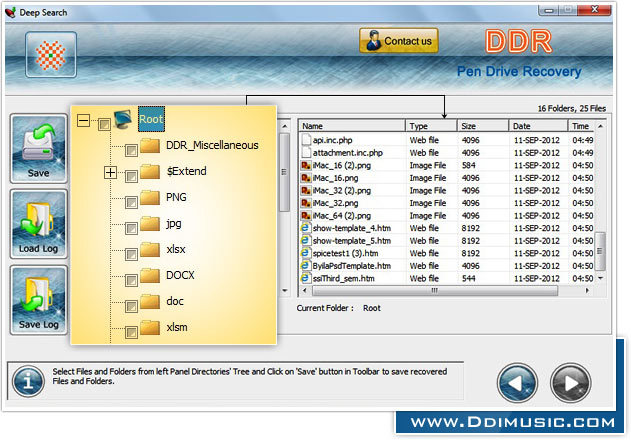Select the iMac_64 (2).png file name
631x440 pixels.
(x=342, y=216)
